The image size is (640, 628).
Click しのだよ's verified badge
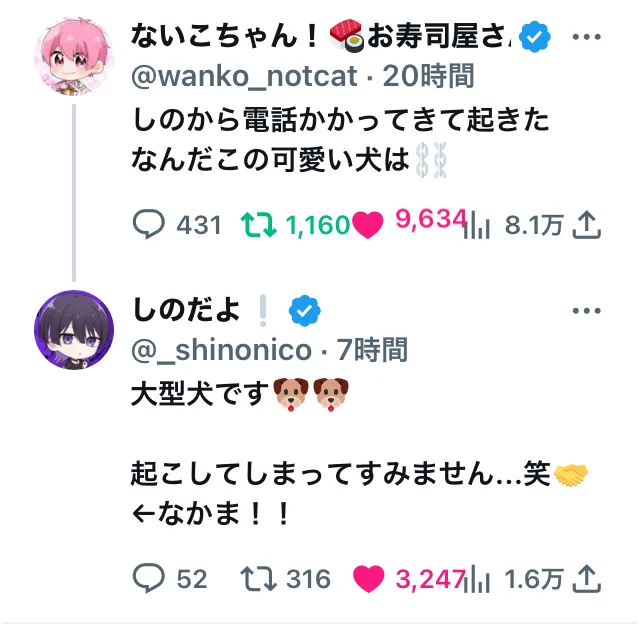click(x=303, y=311)
